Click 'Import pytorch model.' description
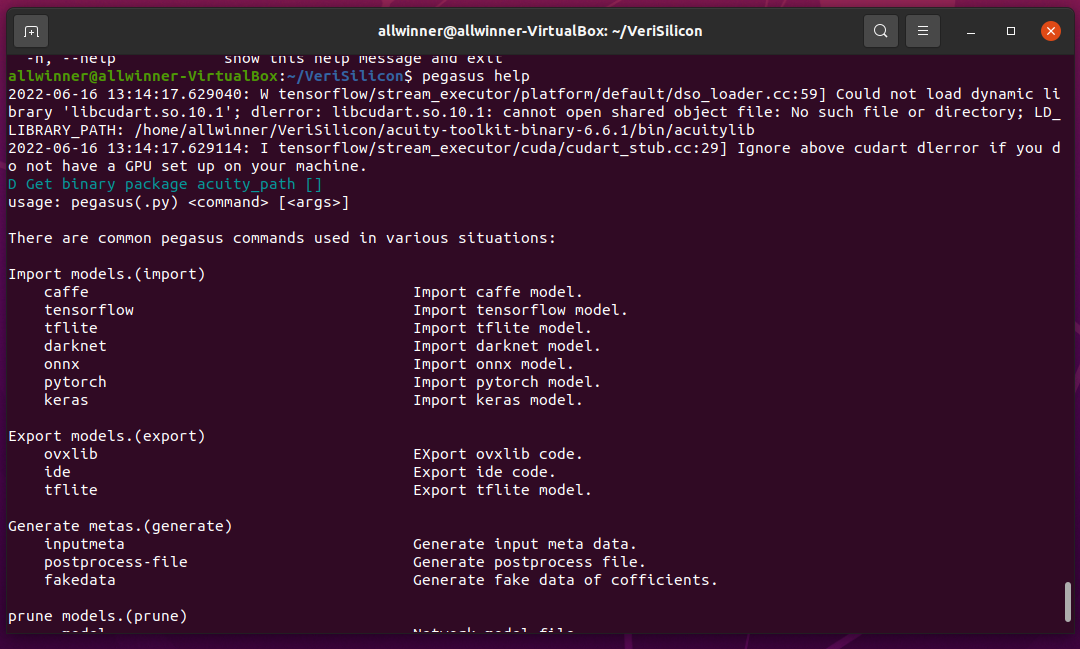 click(x=507, y=382)
